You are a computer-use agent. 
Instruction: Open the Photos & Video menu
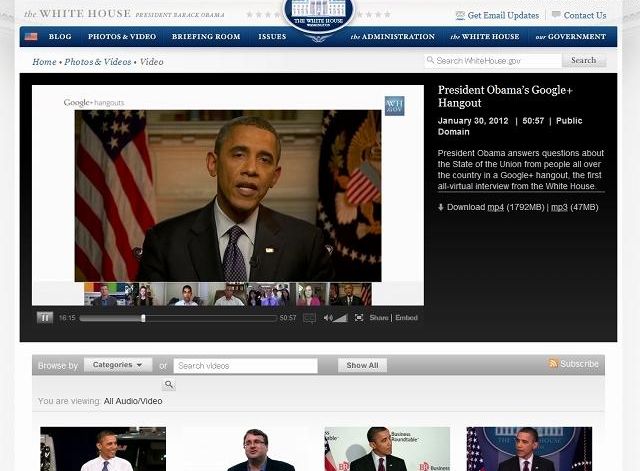[x=121, y=37]
